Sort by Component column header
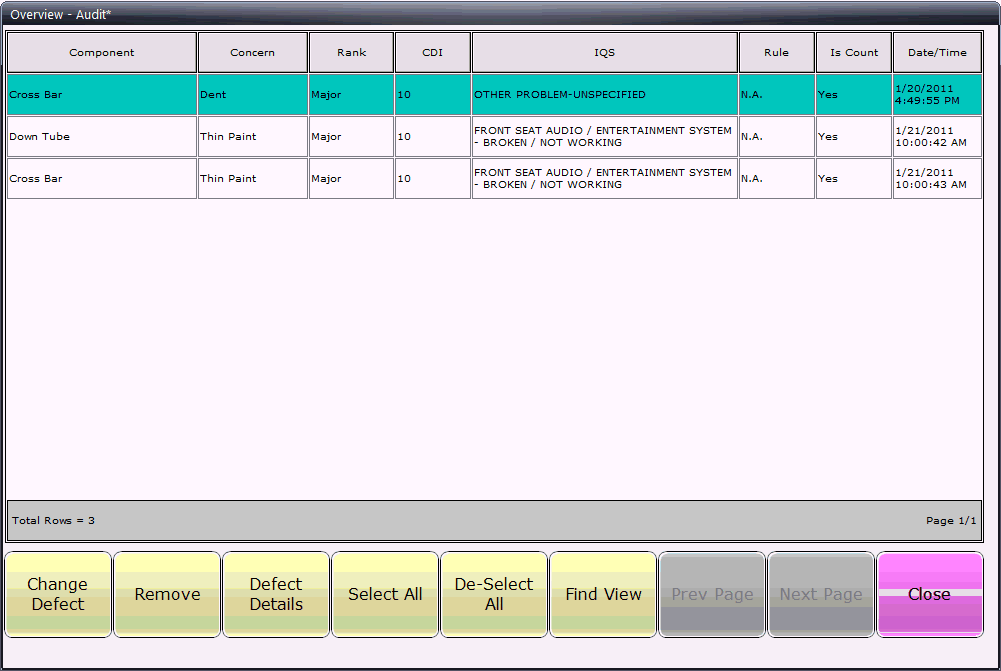This screenshot has height=671, width=1001. pyautogui.click(x=102, y=52)
